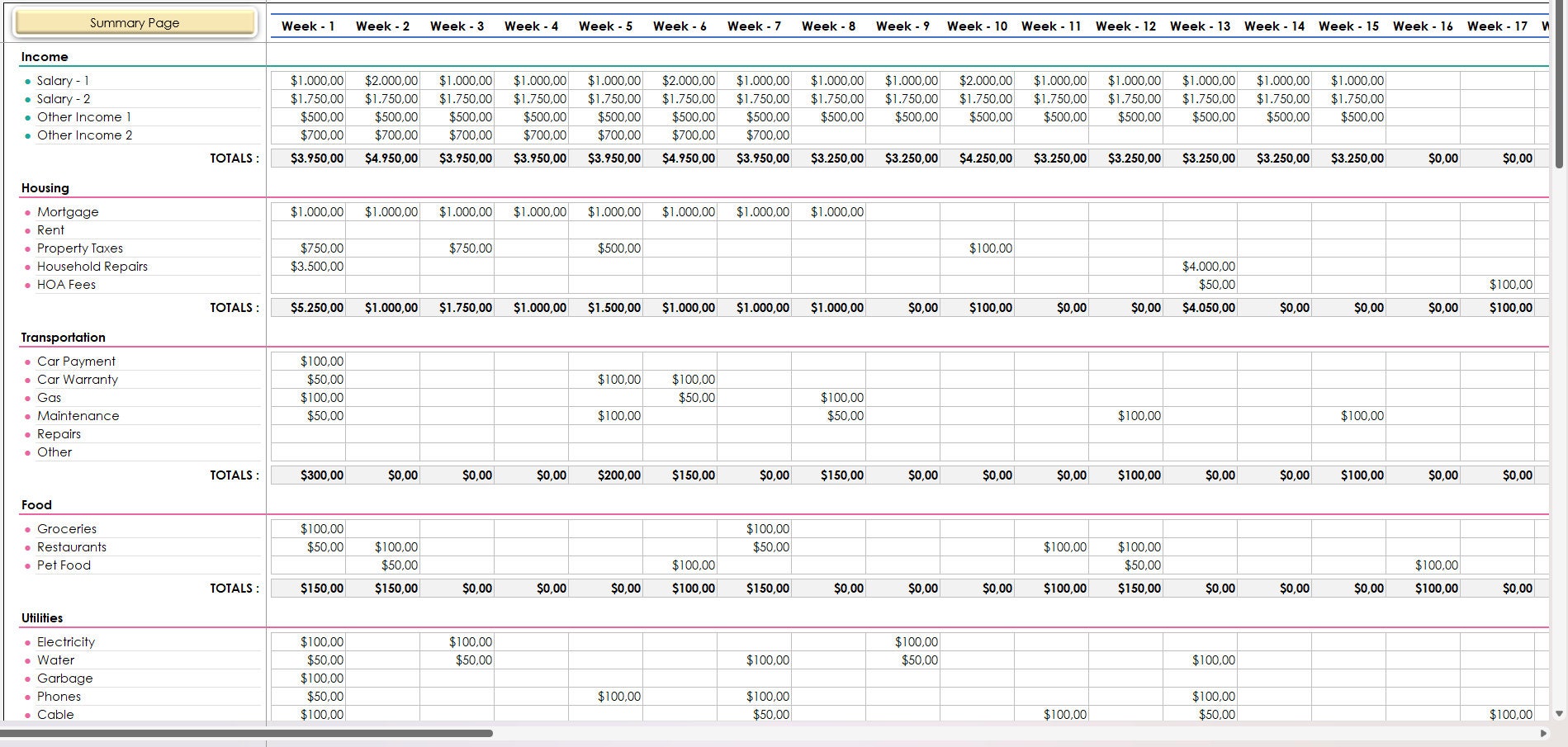This screenshot has height=747, width=1568.
Task: Click Mortgage $1.000,00 cell in Week 8
Action: (829, 212)
